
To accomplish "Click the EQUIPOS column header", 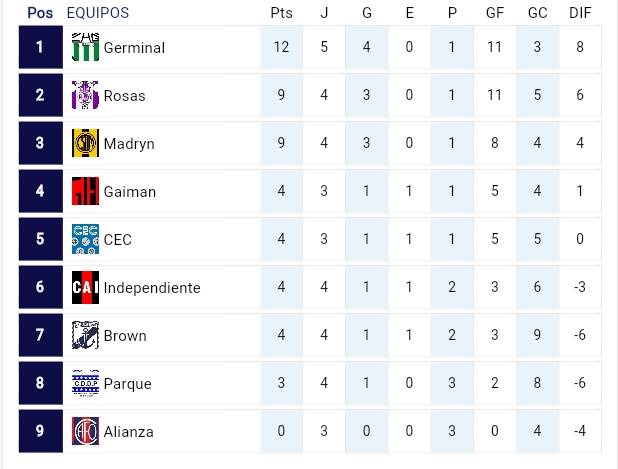I will (97, 13).
